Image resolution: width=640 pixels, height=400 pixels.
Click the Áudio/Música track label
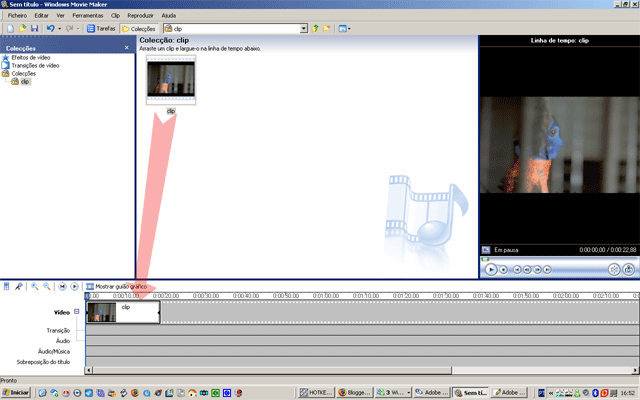(54, 351)
